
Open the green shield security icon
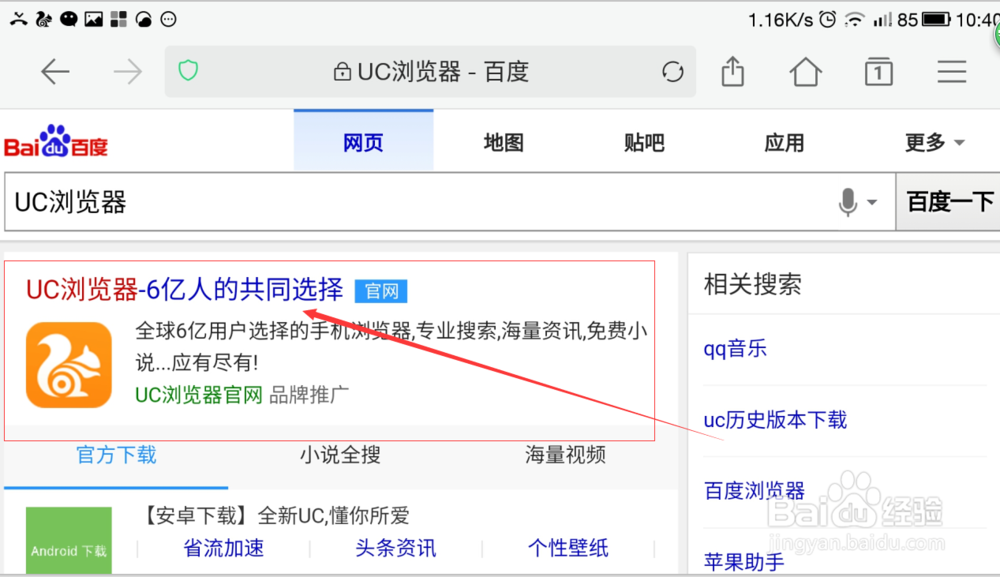point(188,70)
